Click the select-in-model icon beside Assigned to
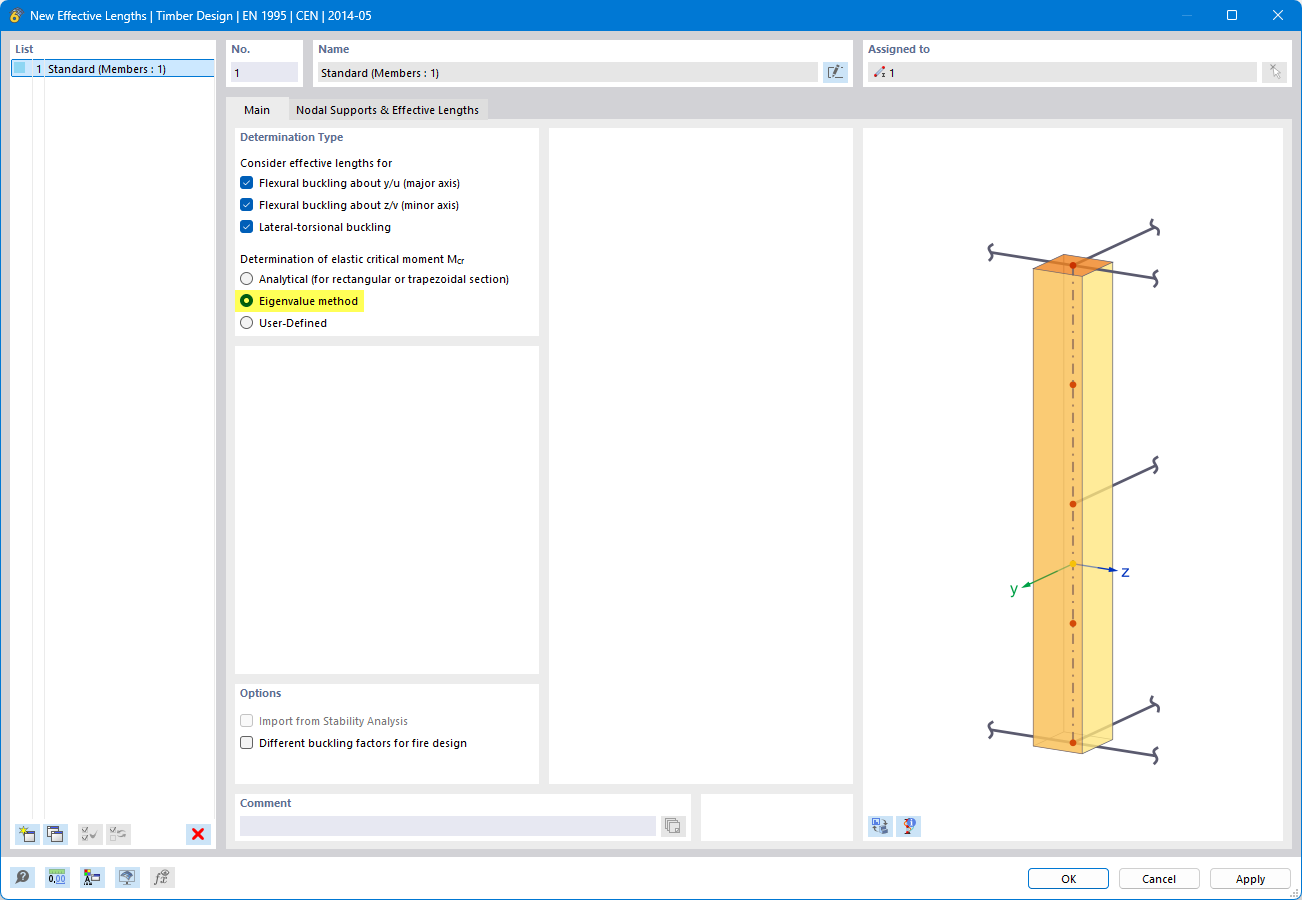Image resolution: width=1302 pixels, height=900 pixels. point(1274,72)
